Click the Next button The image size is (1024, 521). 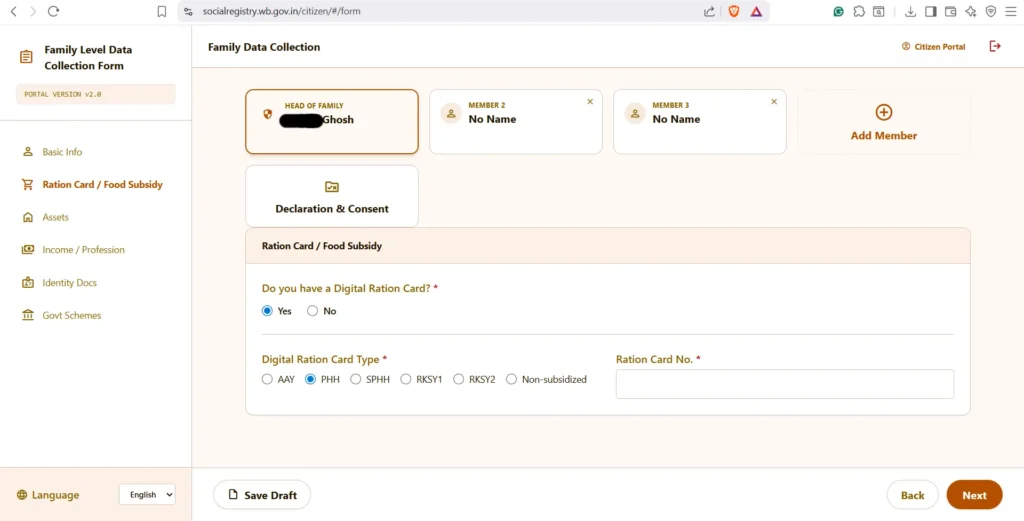click(x=974, y=495)
